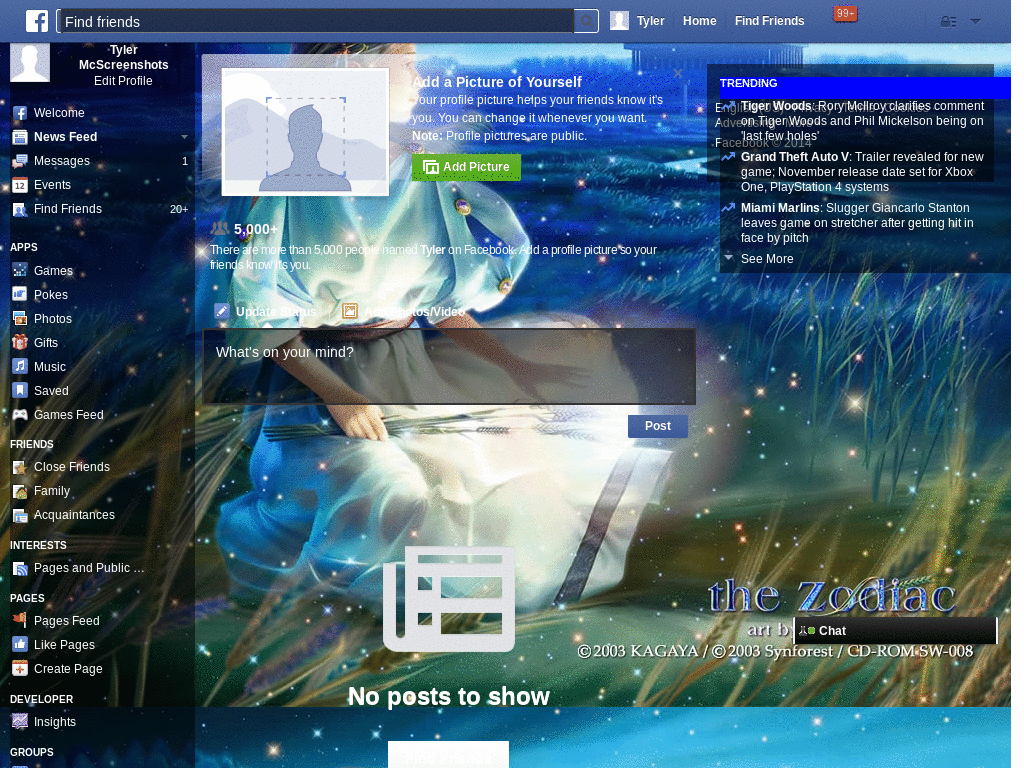Viewport: 1024px width, 768px height.
Task: Click the Pages and Public icon
Action: point(20,568)
